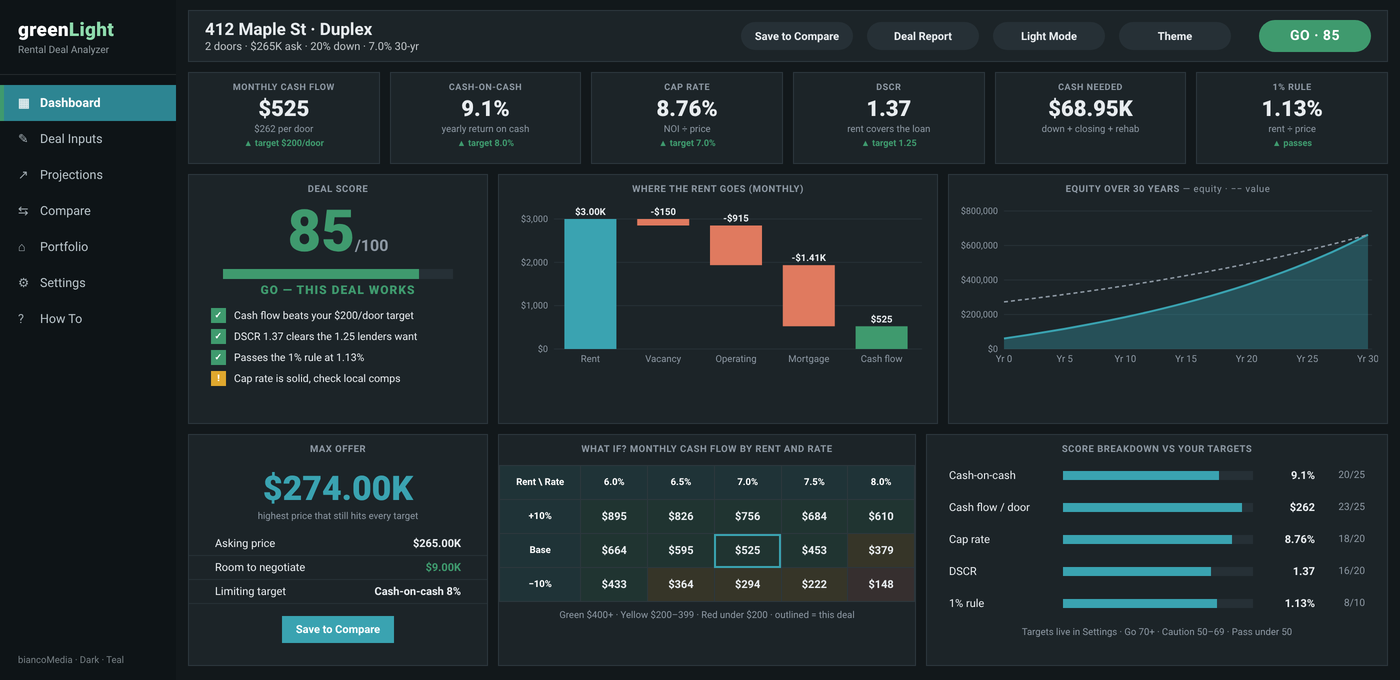Click the Compare arrows icon
This screenshot has width=1400, height=680.
point(23,211)
